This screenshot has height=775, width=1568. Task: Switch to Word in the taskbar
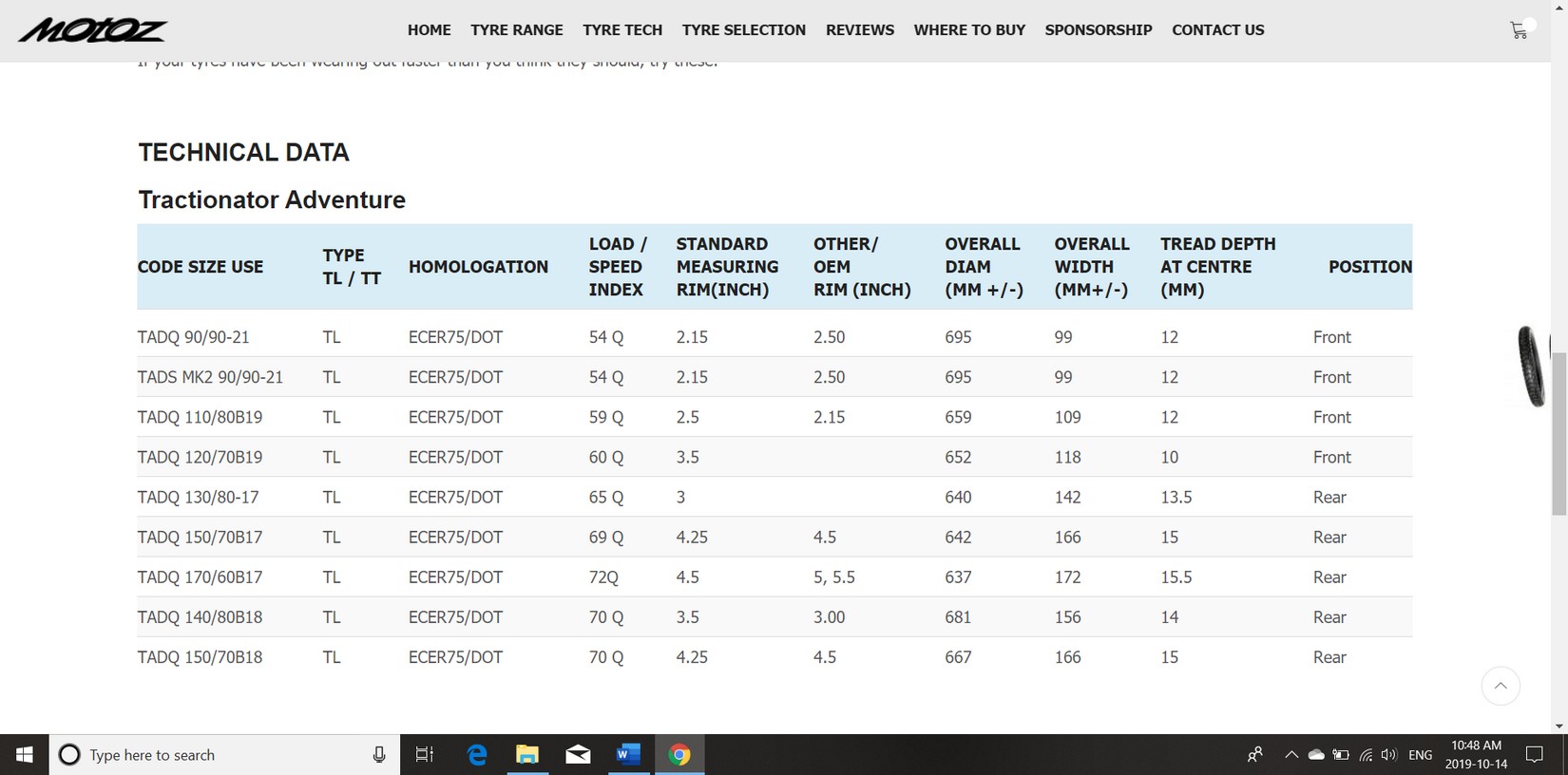(628, 755)
